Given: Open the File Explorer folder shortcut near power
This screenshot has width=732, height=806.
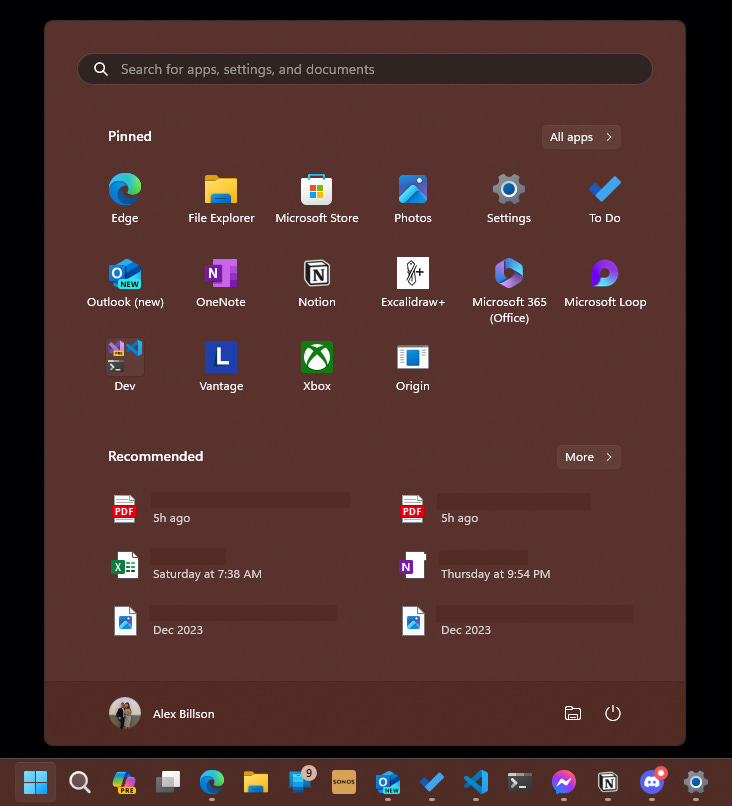Looking at the screenshot, I should click(573, 713).
